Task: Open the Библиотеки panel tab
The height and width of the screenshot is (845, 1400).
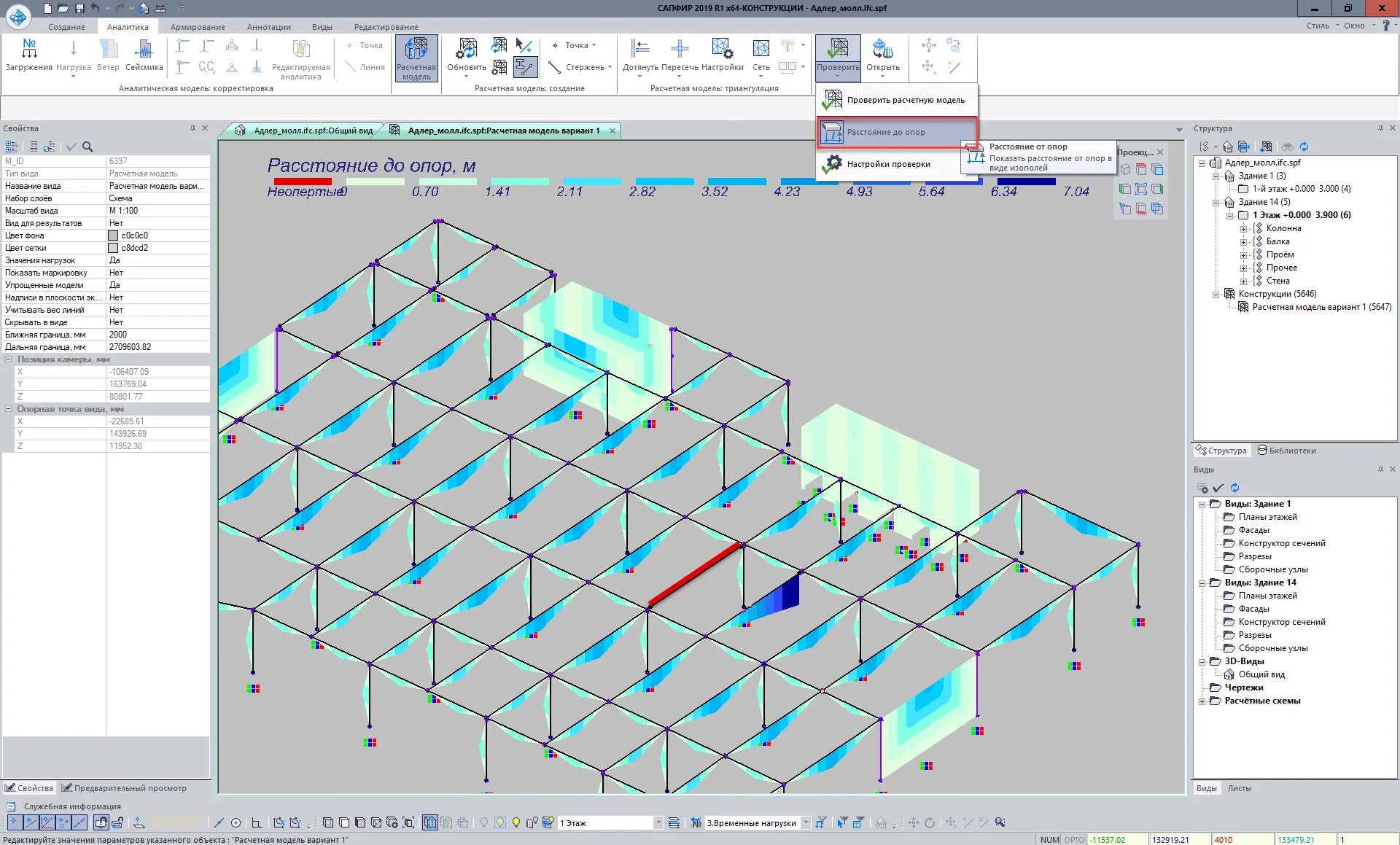Action: click(x=1286, y=451)
